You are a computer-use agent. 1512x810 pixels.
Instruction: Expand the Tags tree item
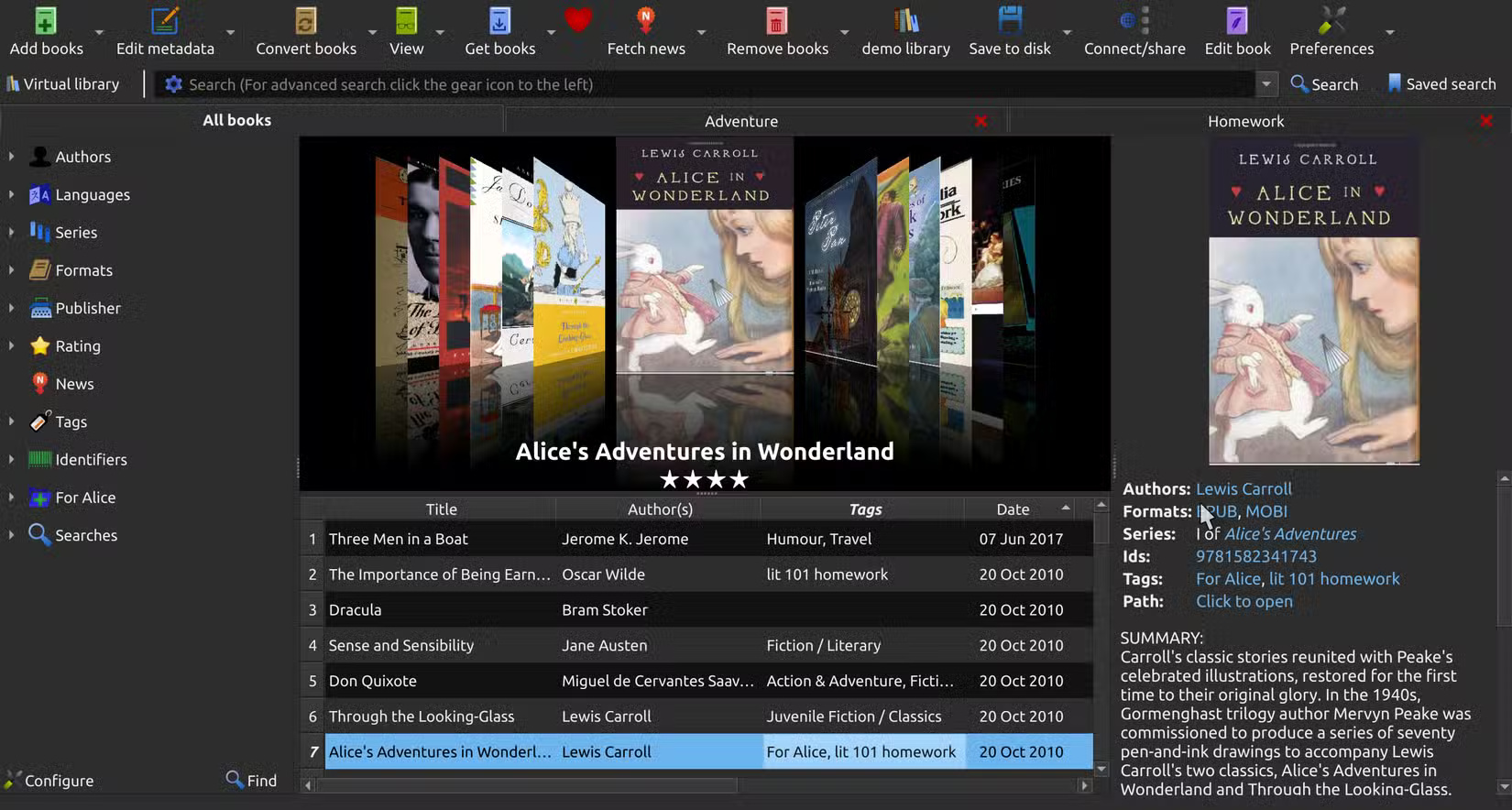coord(11,421)
